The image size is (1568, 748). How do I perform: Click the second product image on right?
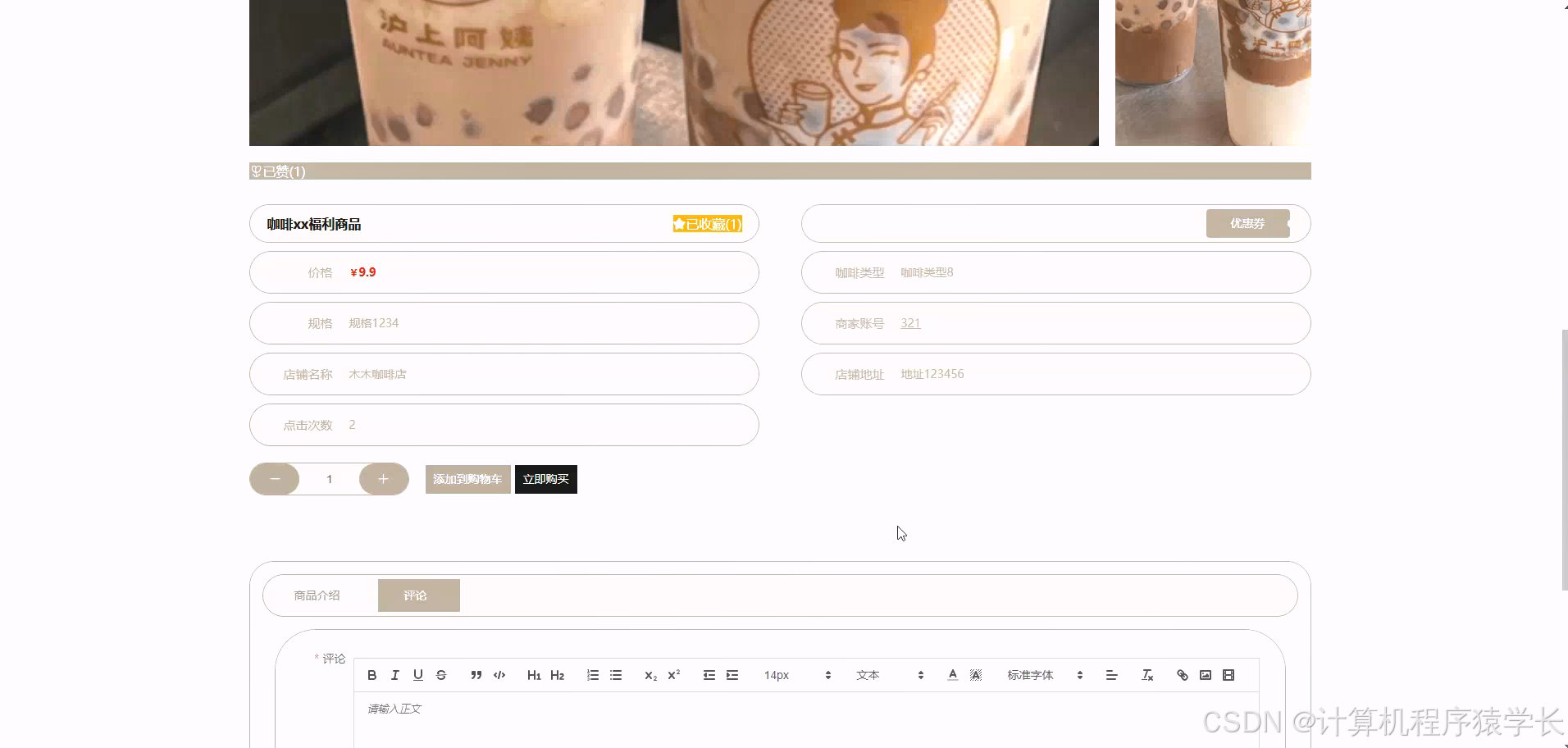1213,73
